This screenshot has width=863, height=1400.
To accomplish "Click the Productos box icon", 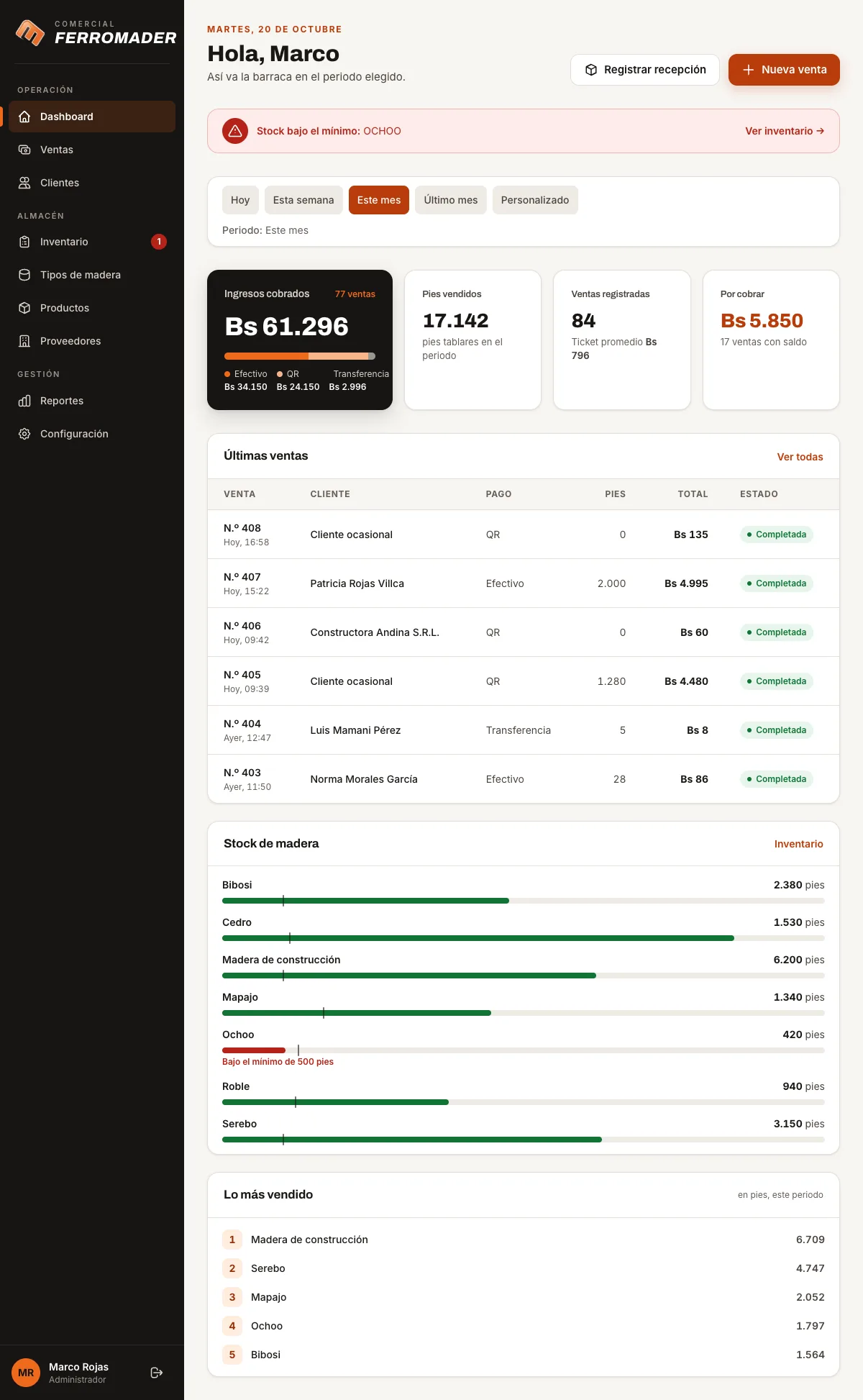I will coord(24,308).
